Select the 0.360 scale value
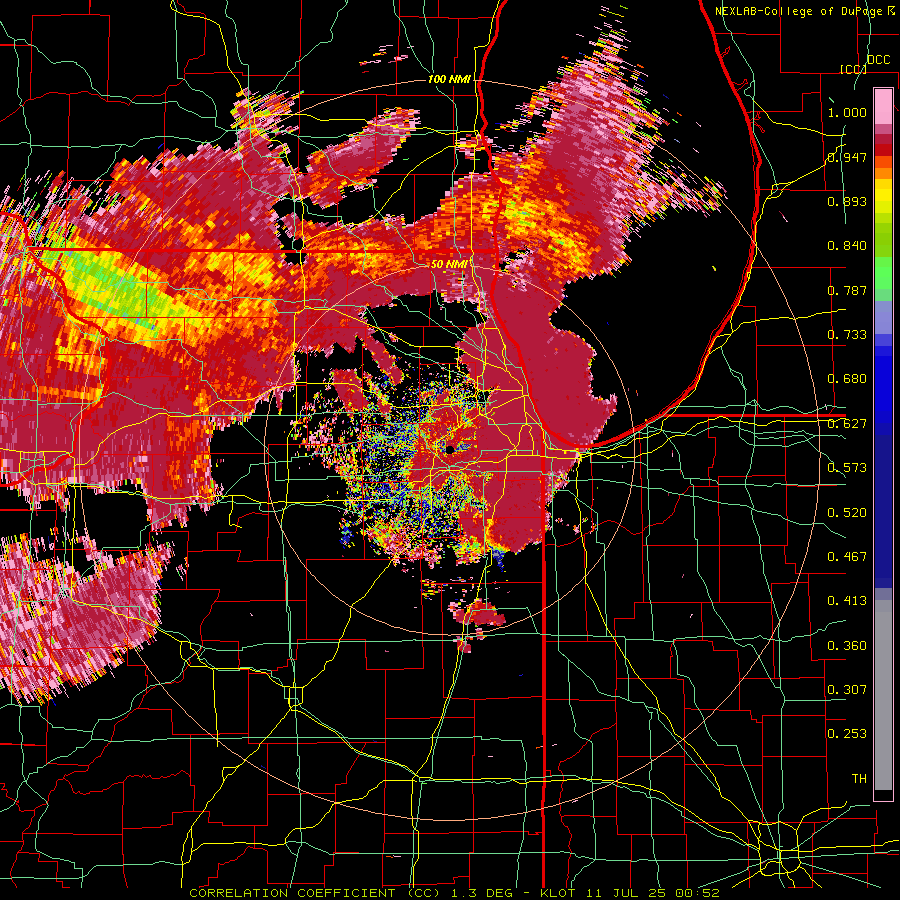Image resolution: width=900 pixels, height=900 pixels. pyautogui.click(x=847, y=646)
